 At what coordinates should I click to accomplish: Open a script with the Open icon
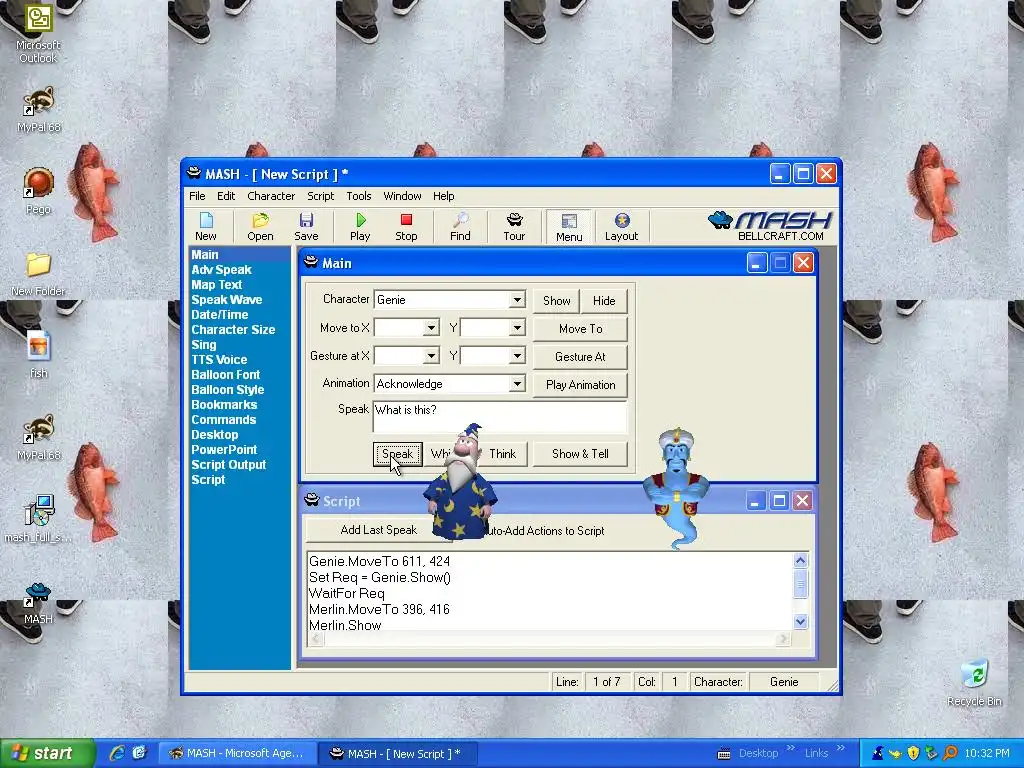click(260, 227)
